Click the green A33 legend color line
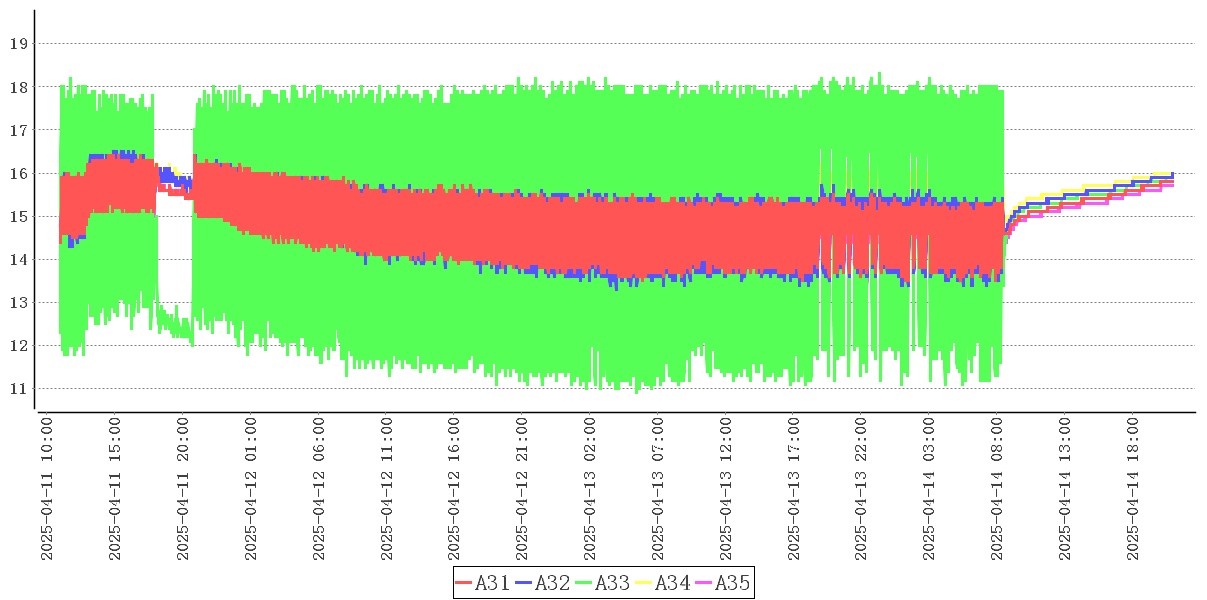This screenshot has width=1207, height=600. [584, 583]
